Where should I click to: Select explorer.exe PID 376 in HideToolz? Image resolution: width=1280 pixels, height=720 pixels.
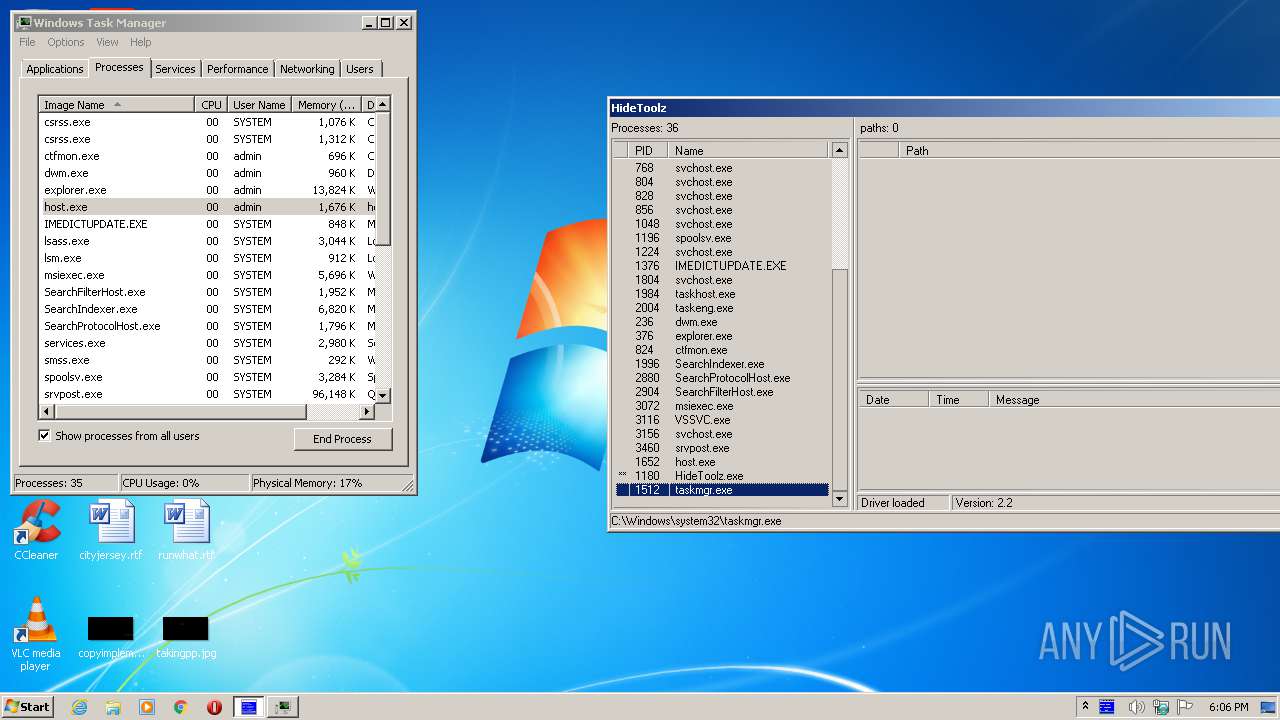(722, 336)
